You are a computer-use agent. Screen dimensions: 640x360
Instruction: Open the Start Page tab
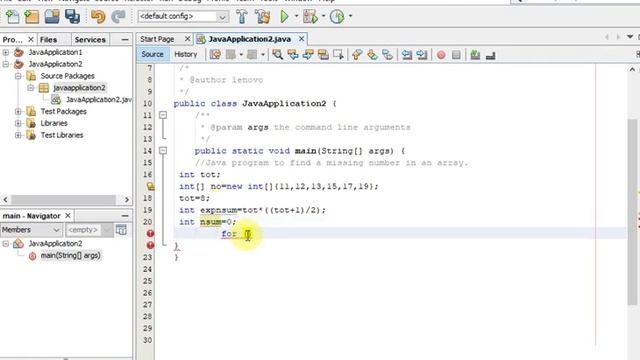(157, 39)
